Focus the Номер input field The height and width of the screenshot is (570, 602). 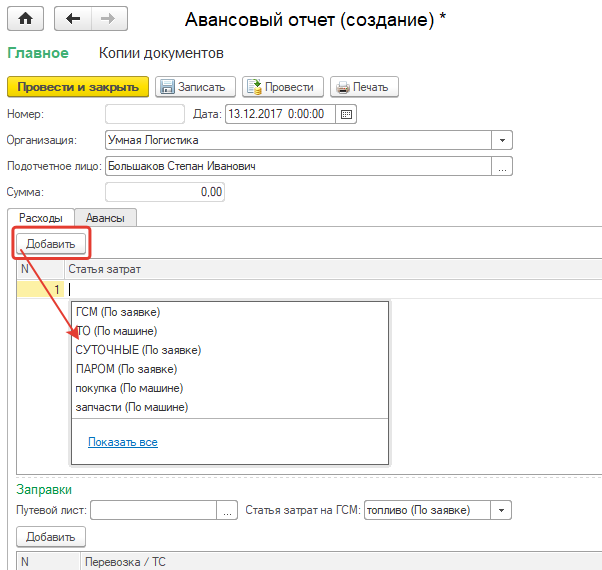pyautogui.click(x=145, y=114)
